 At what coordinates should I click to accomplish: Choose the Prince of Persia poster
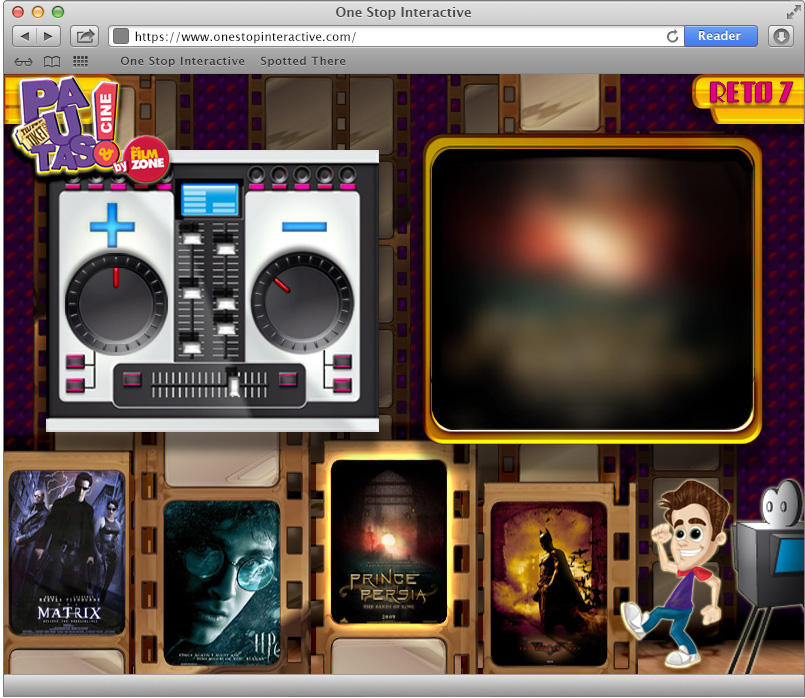[389, 542]
